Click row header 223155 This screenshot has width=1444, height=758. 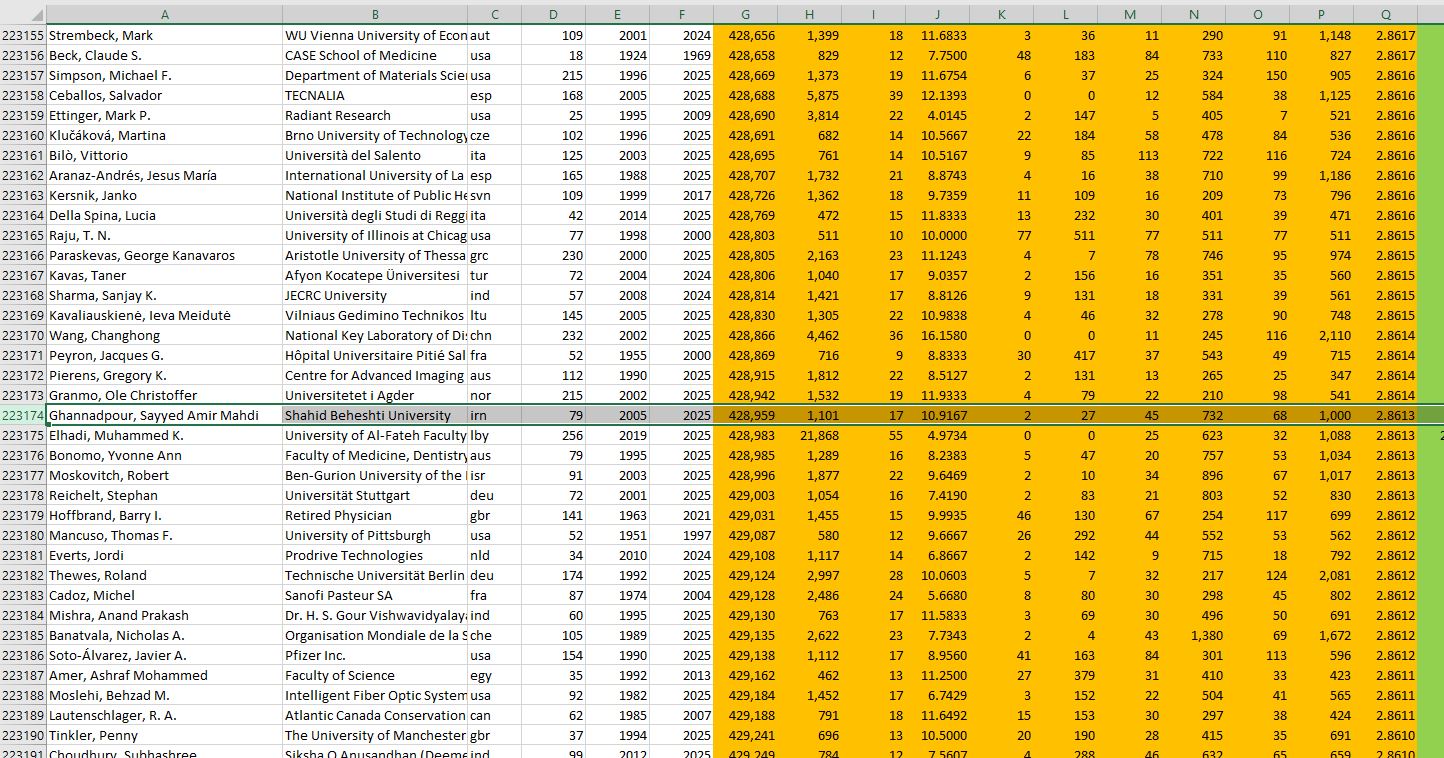[x=23, y=35]
